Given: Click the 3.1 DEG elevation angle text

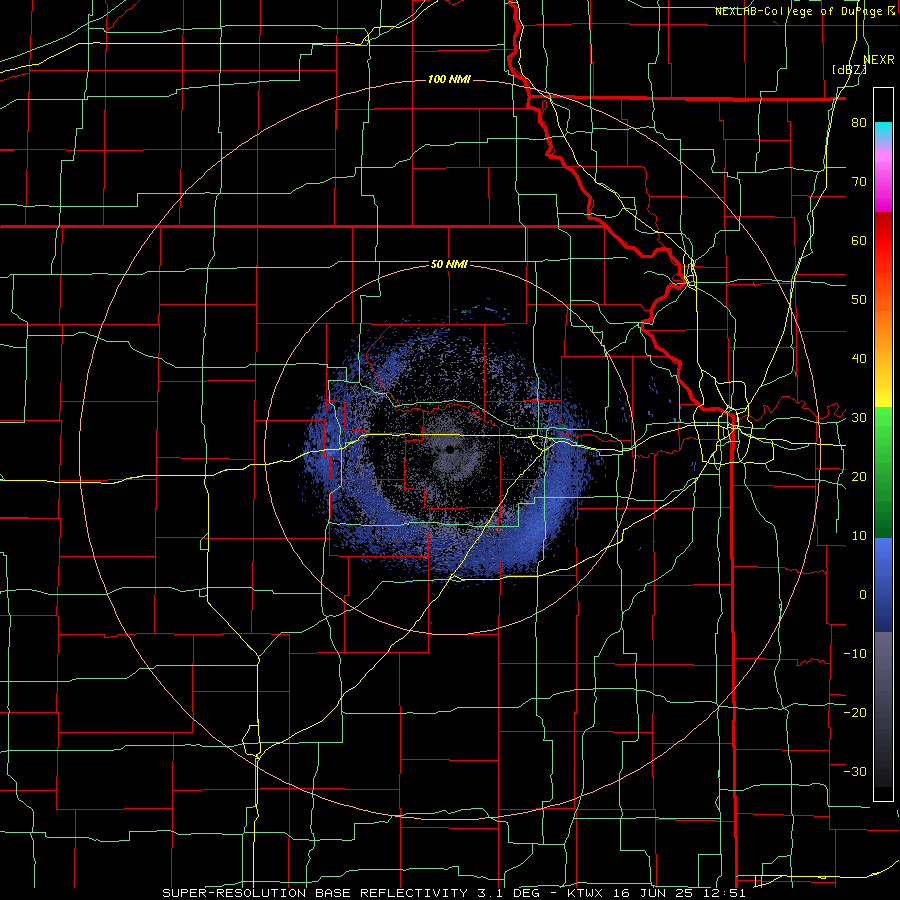Looking at the screenshot, I should pyautogui.click(x=507, y=893).
